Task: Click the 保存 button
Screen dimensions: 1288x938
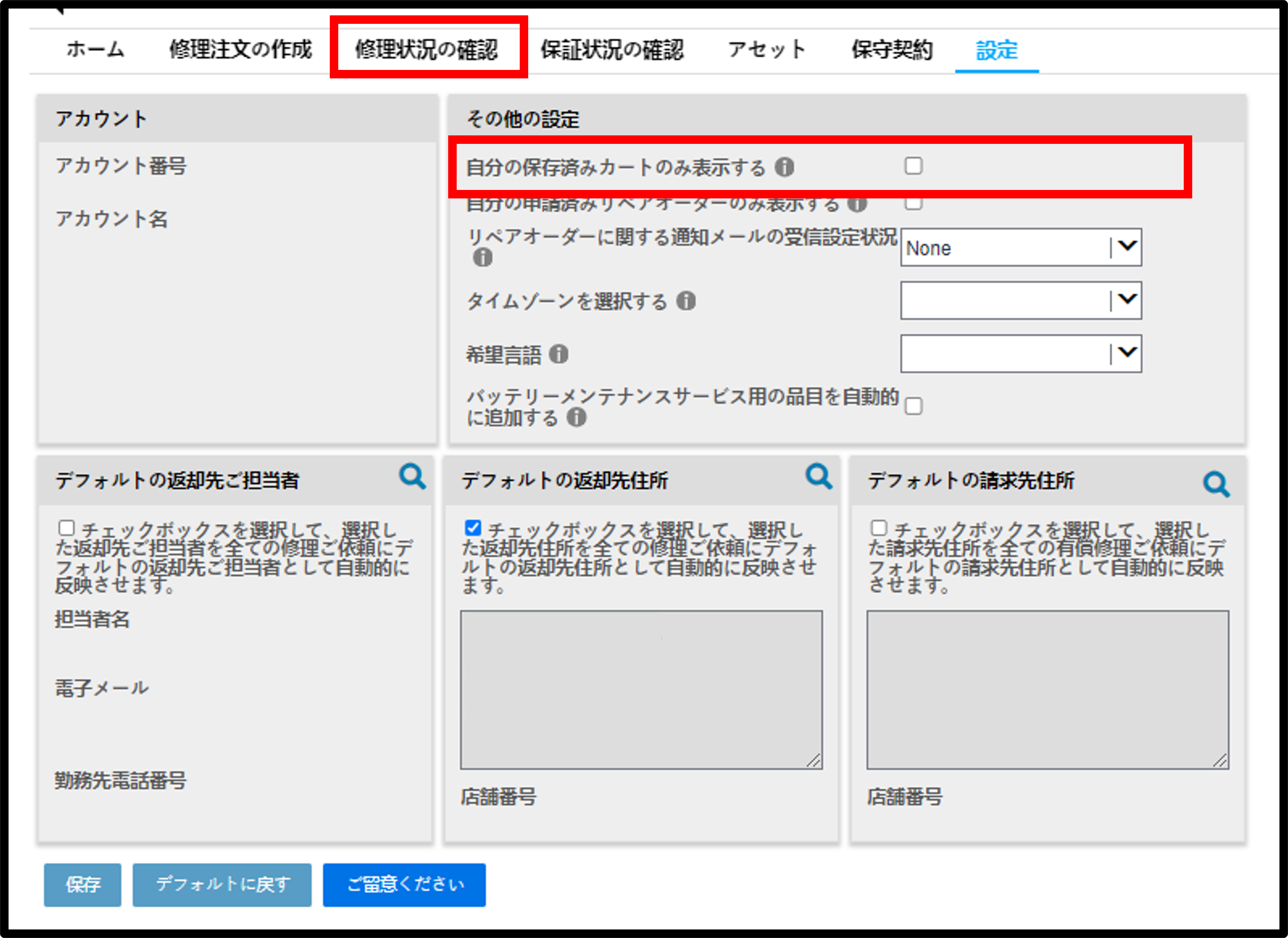Action: click(82, 885)
